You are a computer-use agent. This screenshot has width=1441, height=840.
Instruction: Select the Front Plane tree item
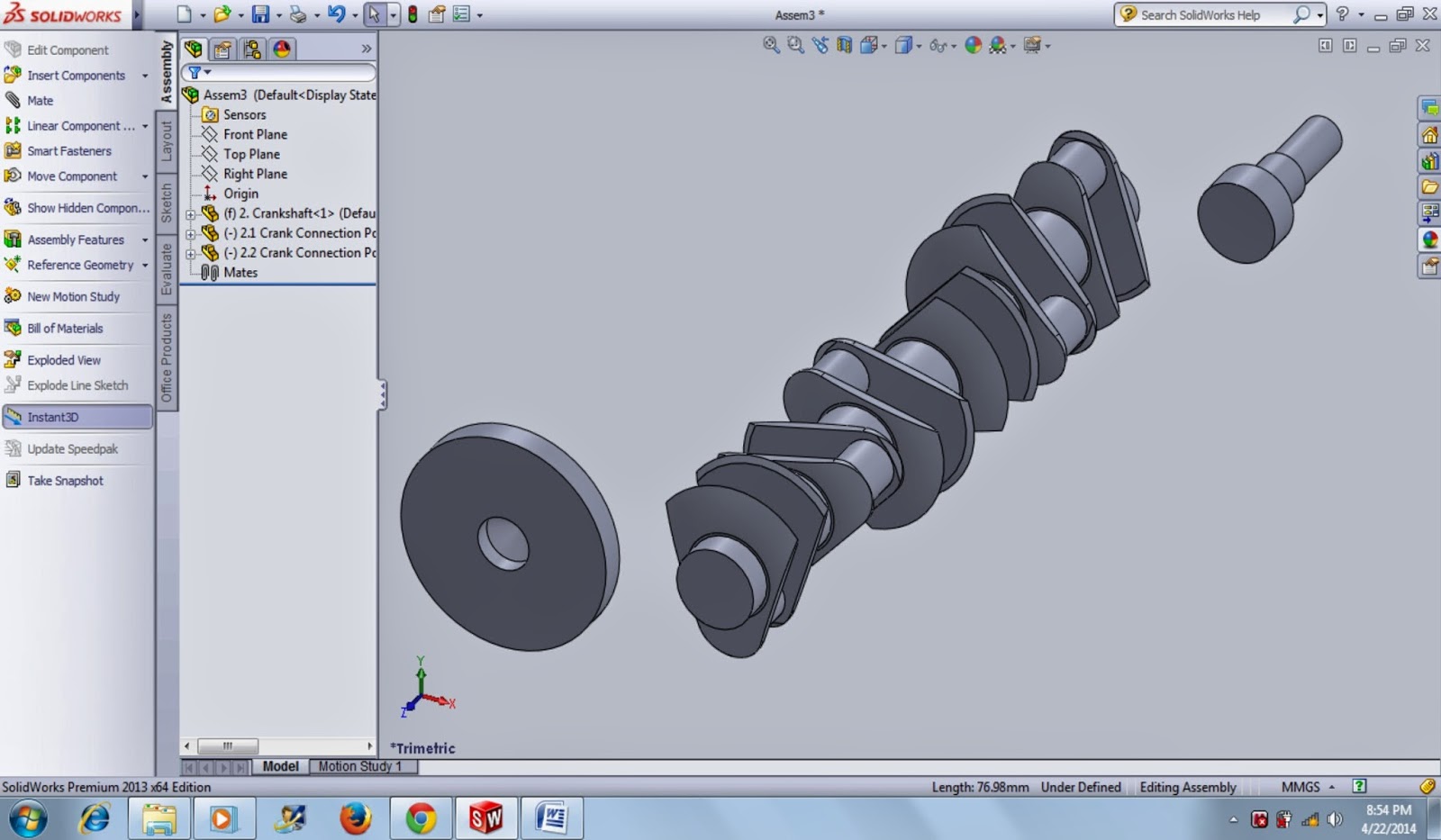(x=245, y=134)
